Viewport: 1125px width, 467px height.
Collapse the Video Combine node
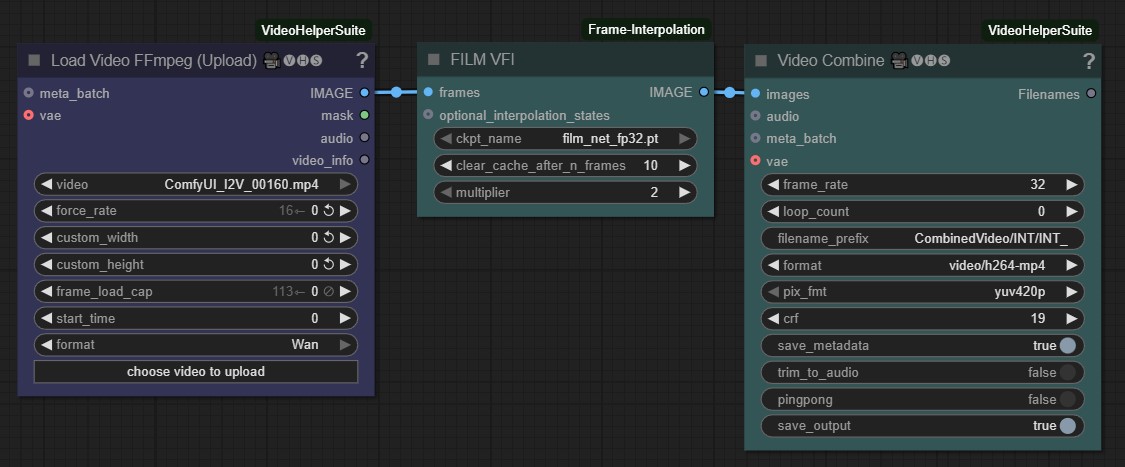click(761, 61)
